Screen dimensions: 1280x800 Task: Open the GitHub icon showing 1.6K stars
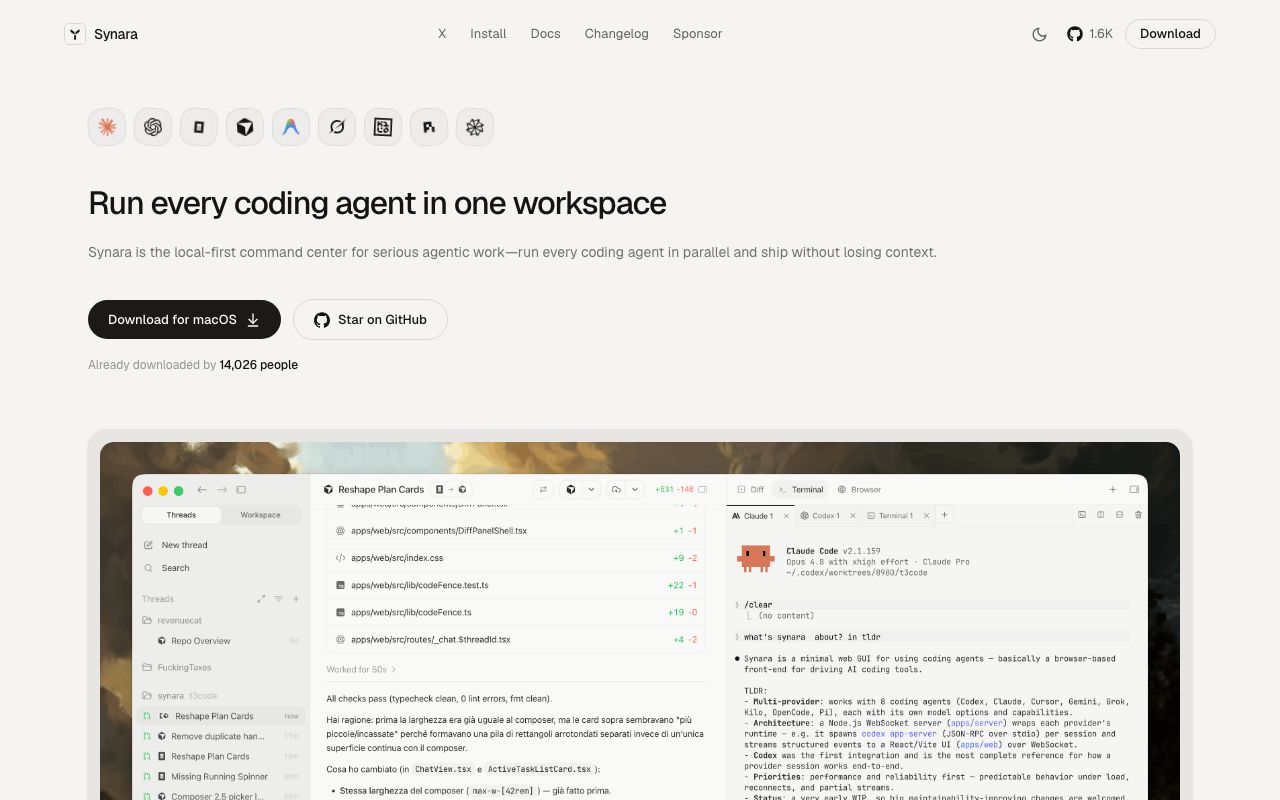[x=1075, y=34]
